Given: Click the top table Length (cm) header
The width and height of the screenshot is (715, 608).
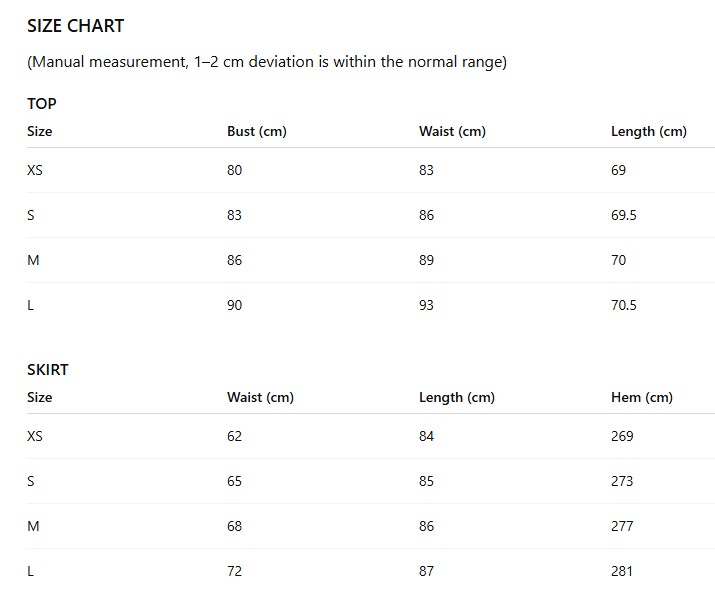Looking at the screenshot, I should click(x=648, y=131).
